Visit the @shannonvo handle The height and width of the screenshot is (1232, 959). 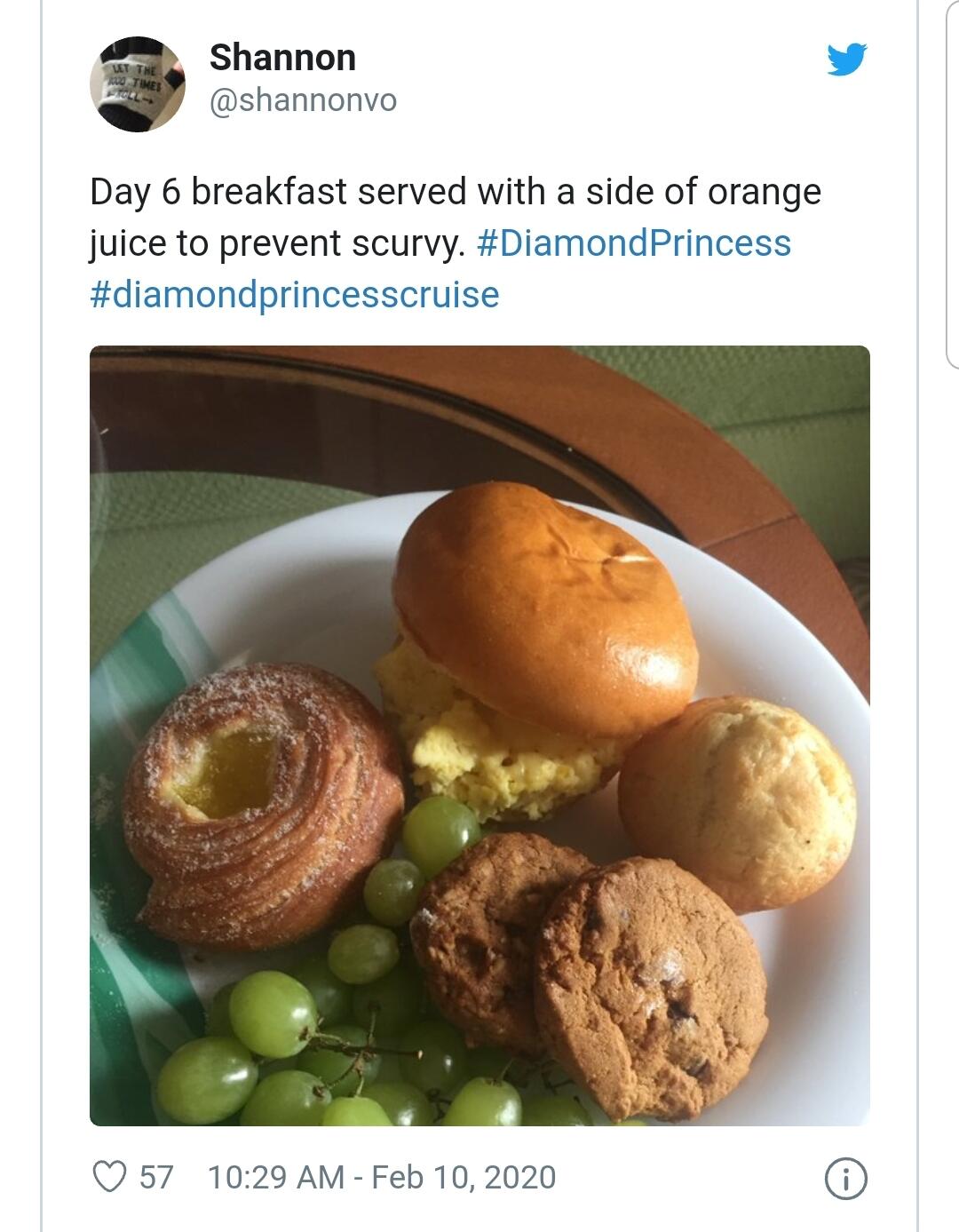(x=303, y=100)
